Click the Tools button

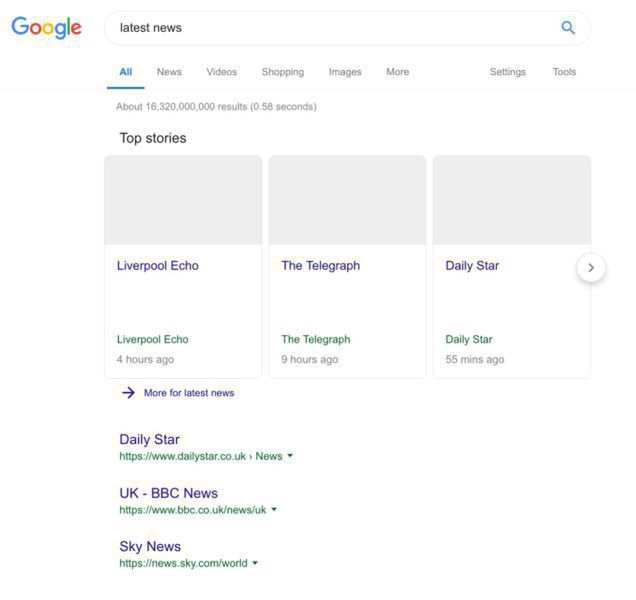pyautogui.click(x=564, y=72)
